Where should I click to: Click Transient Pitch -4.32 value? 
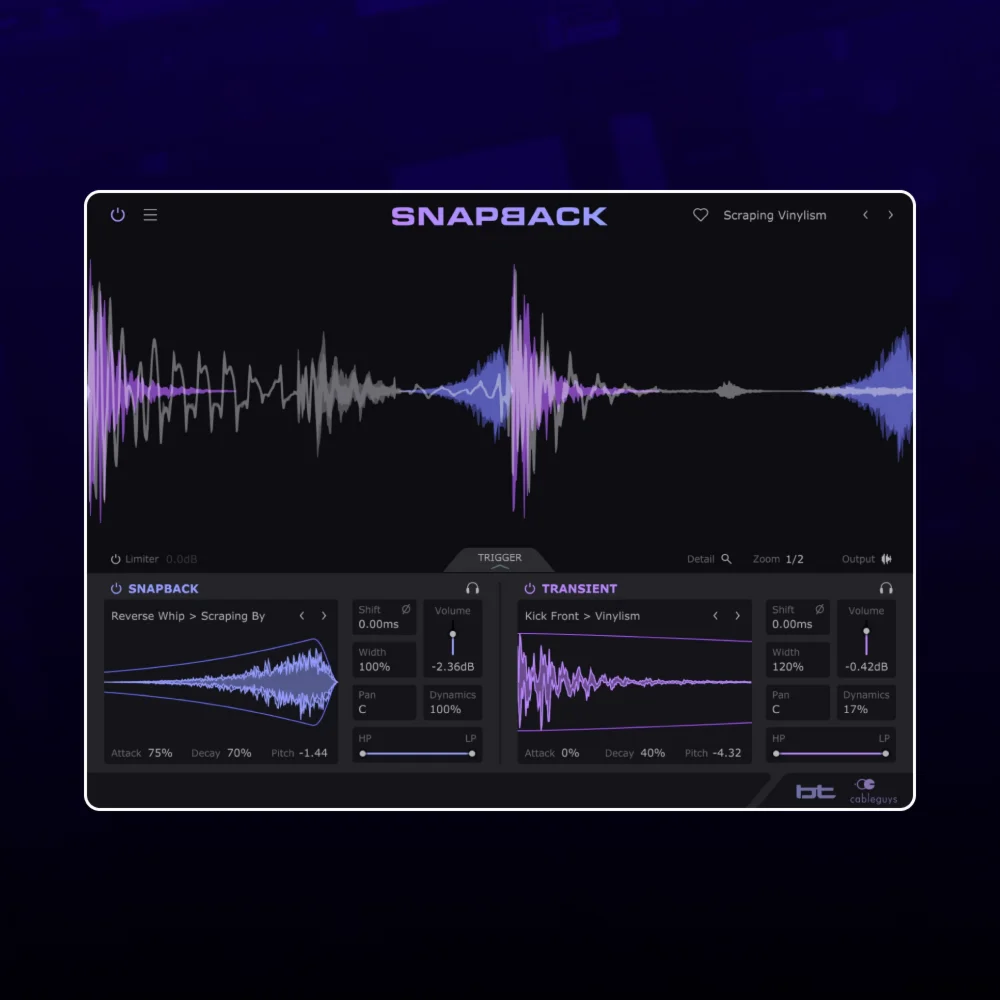727,753
